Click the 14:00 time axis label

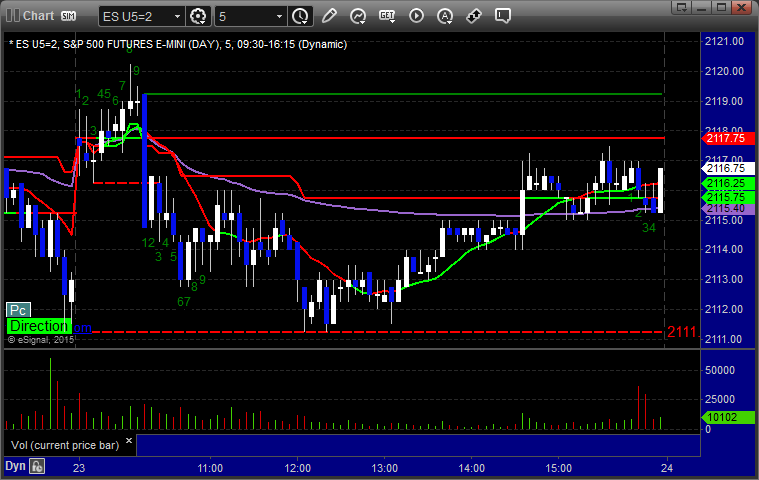[471, 468]
